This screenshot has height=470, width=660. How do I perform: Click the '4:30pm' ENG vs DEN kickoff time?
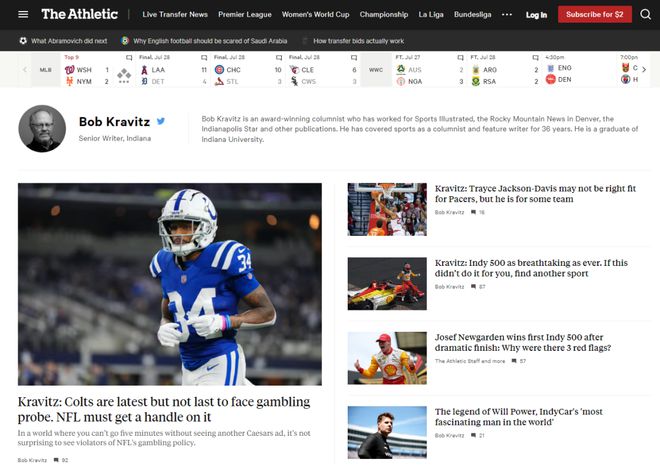point(554,57)
